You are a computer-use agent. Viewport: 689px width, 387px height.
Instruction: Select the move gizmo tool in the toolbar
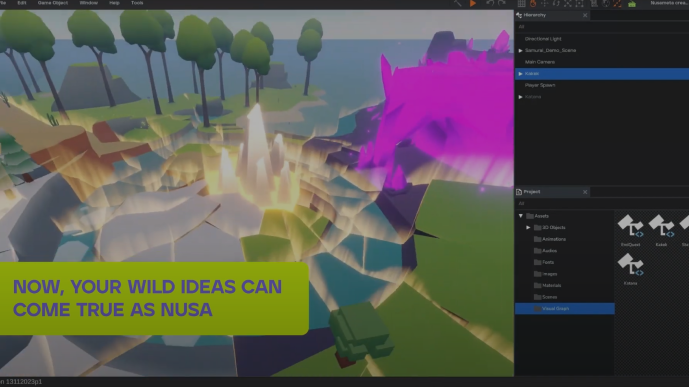point(544,4)
